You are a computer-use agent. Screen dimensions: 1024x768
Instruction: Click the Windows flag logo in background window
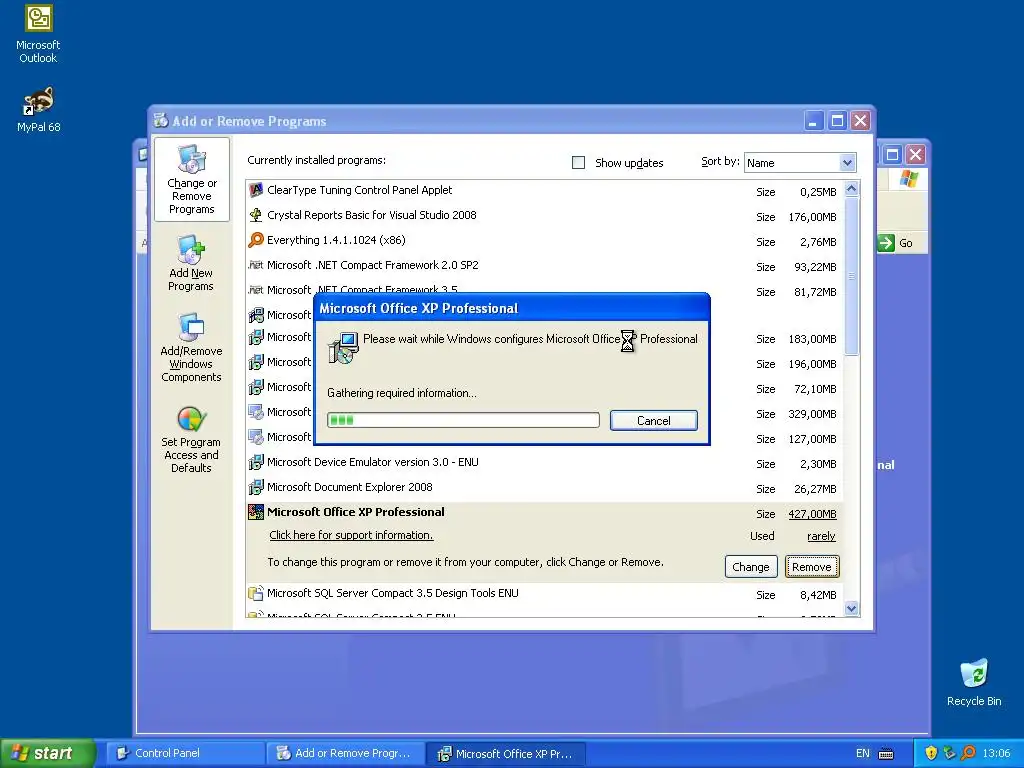pos(908,178)
